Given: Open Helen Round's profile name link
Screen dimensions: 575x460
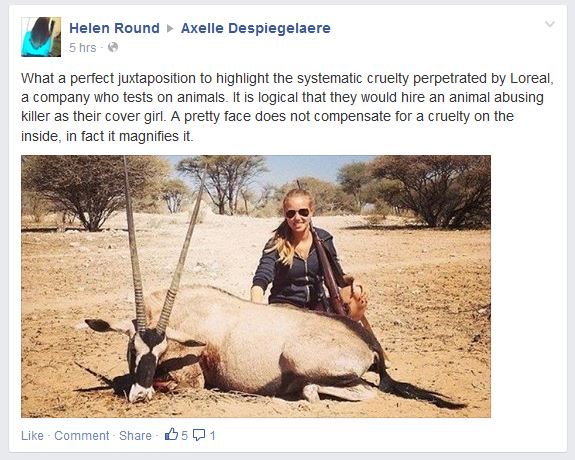Looking at the screenshot, I should click(x=114, y=28).
